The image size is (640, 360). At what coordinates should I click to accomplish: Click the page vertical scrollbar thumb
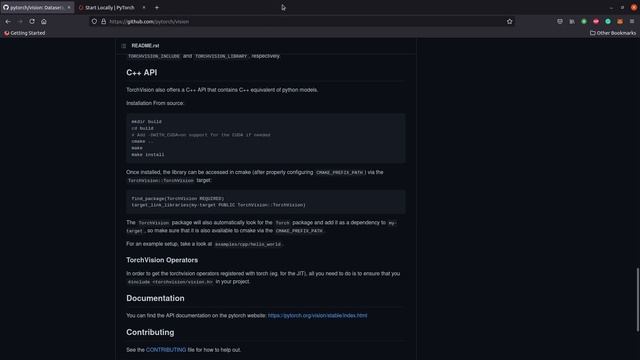coord(637,300)
